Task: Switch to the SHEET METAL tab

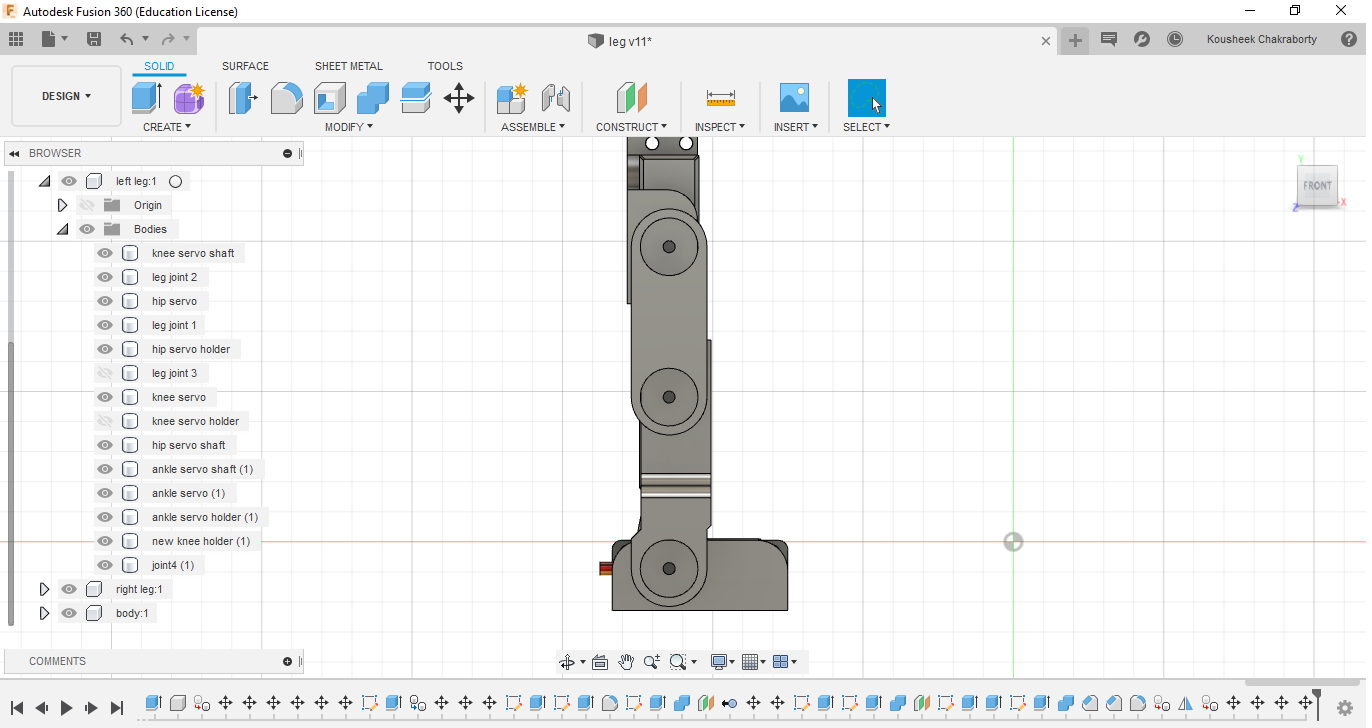Action: coord(348,66)
